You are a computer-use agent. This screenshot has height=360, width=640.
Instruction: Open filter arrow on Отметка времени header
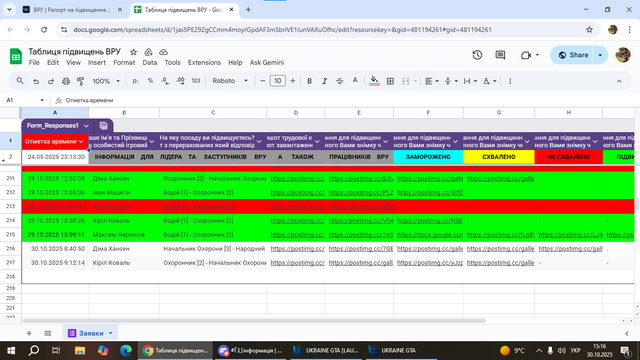coord(81,142)
